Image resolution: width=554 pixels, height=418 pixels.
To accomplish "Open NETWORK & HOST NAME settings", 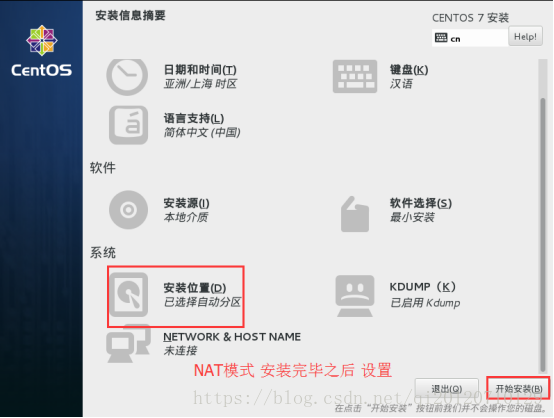I will (232, 337).
